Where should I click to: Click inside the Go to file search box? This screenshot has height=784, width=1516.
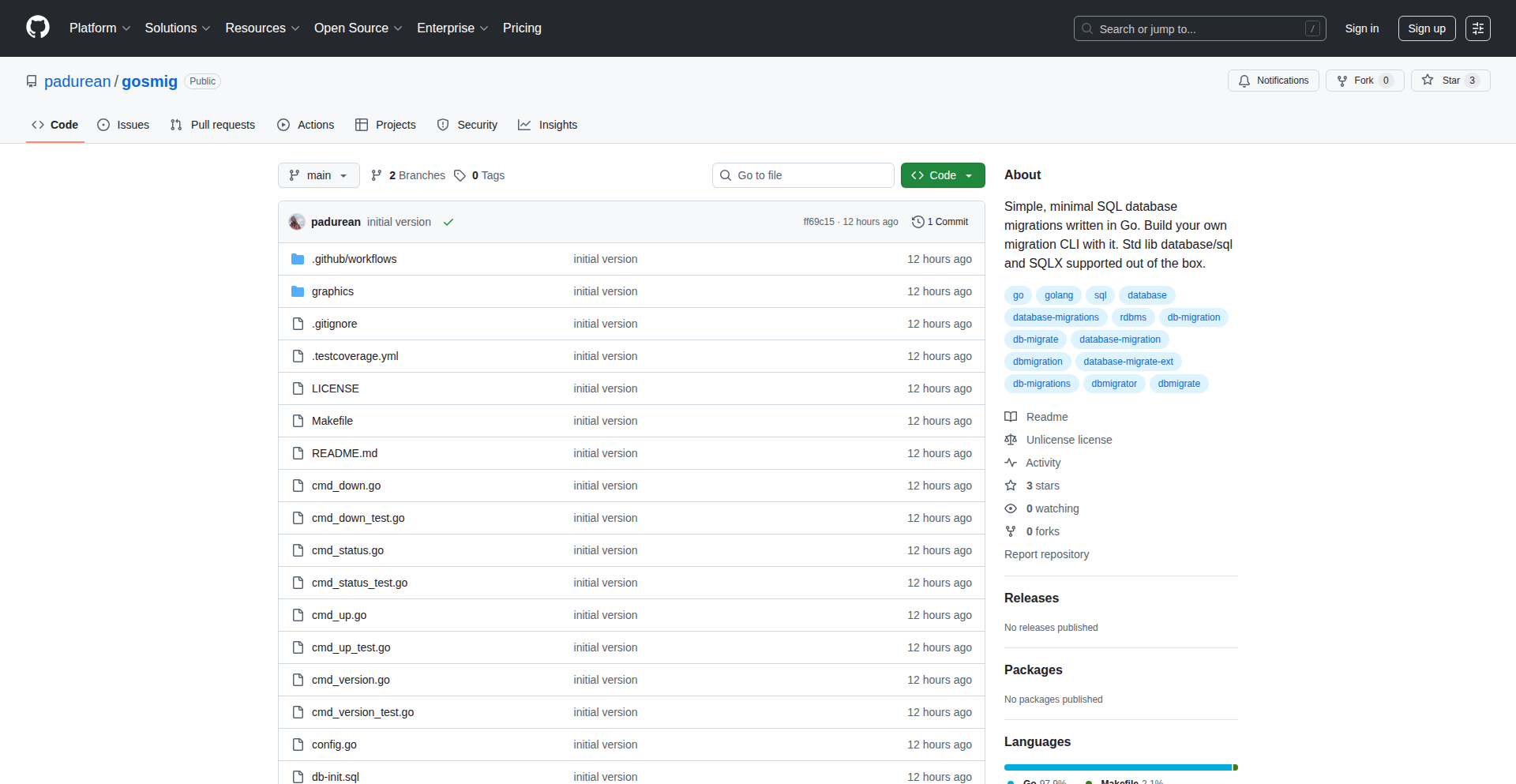tap(803, 175)
